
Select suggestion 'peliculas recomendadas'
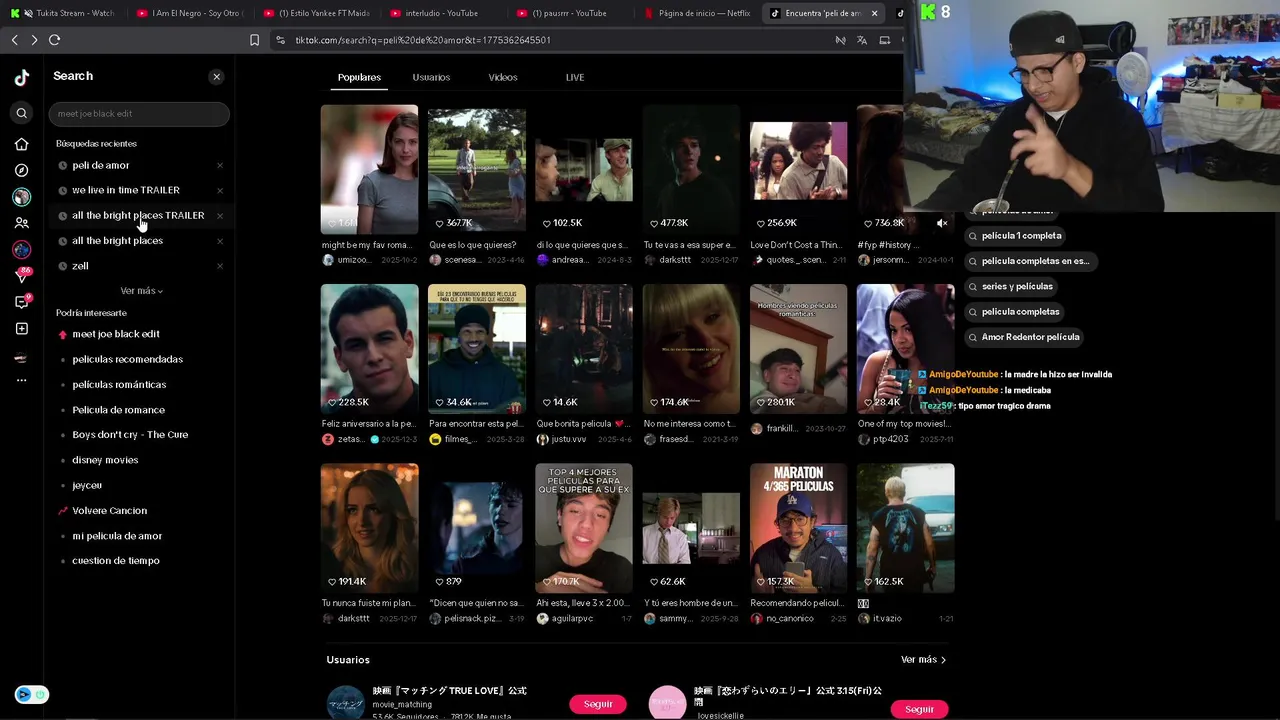pos(127,359)
